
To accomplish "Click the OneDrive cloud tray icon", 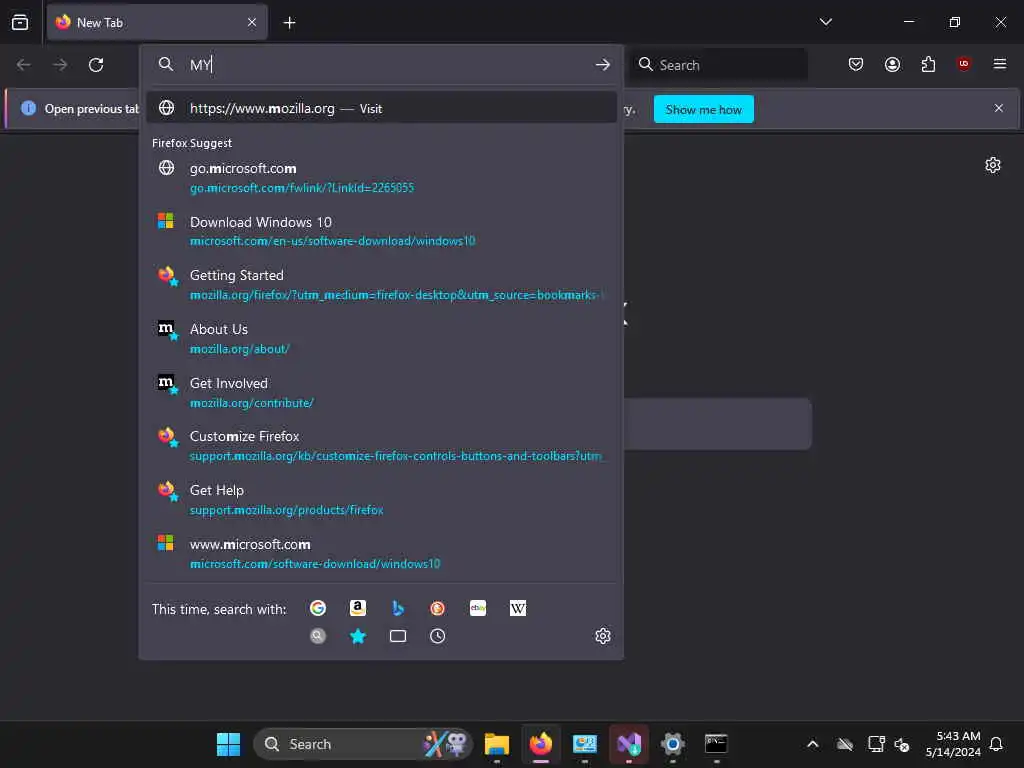I will pos(845,744).
